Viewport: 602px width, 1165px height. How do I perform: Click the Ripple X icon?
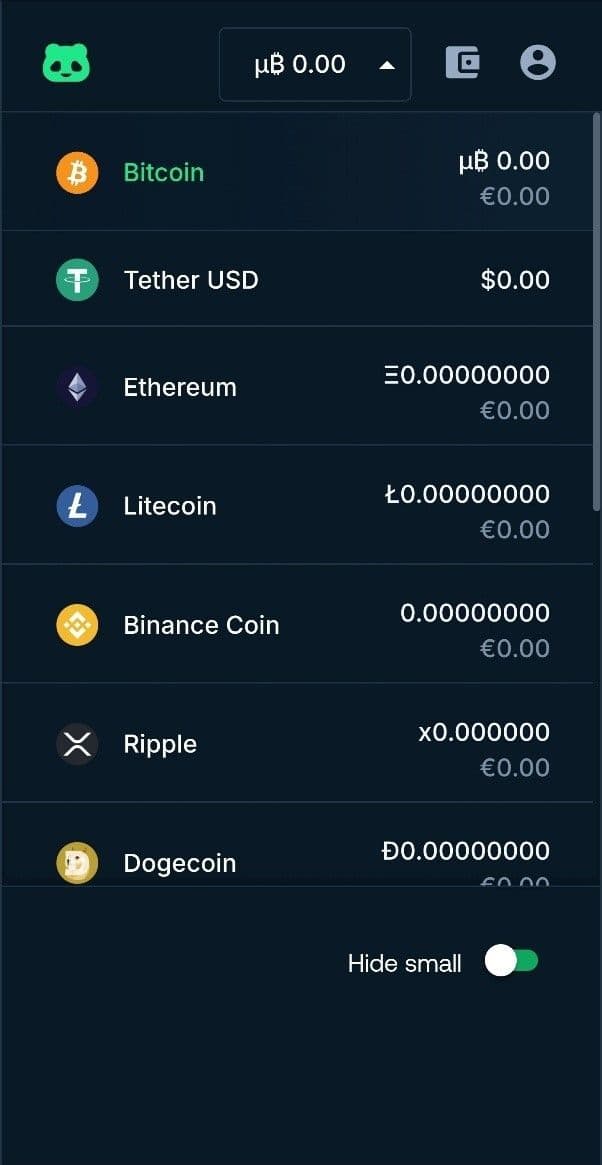click(x=77, y=744)
